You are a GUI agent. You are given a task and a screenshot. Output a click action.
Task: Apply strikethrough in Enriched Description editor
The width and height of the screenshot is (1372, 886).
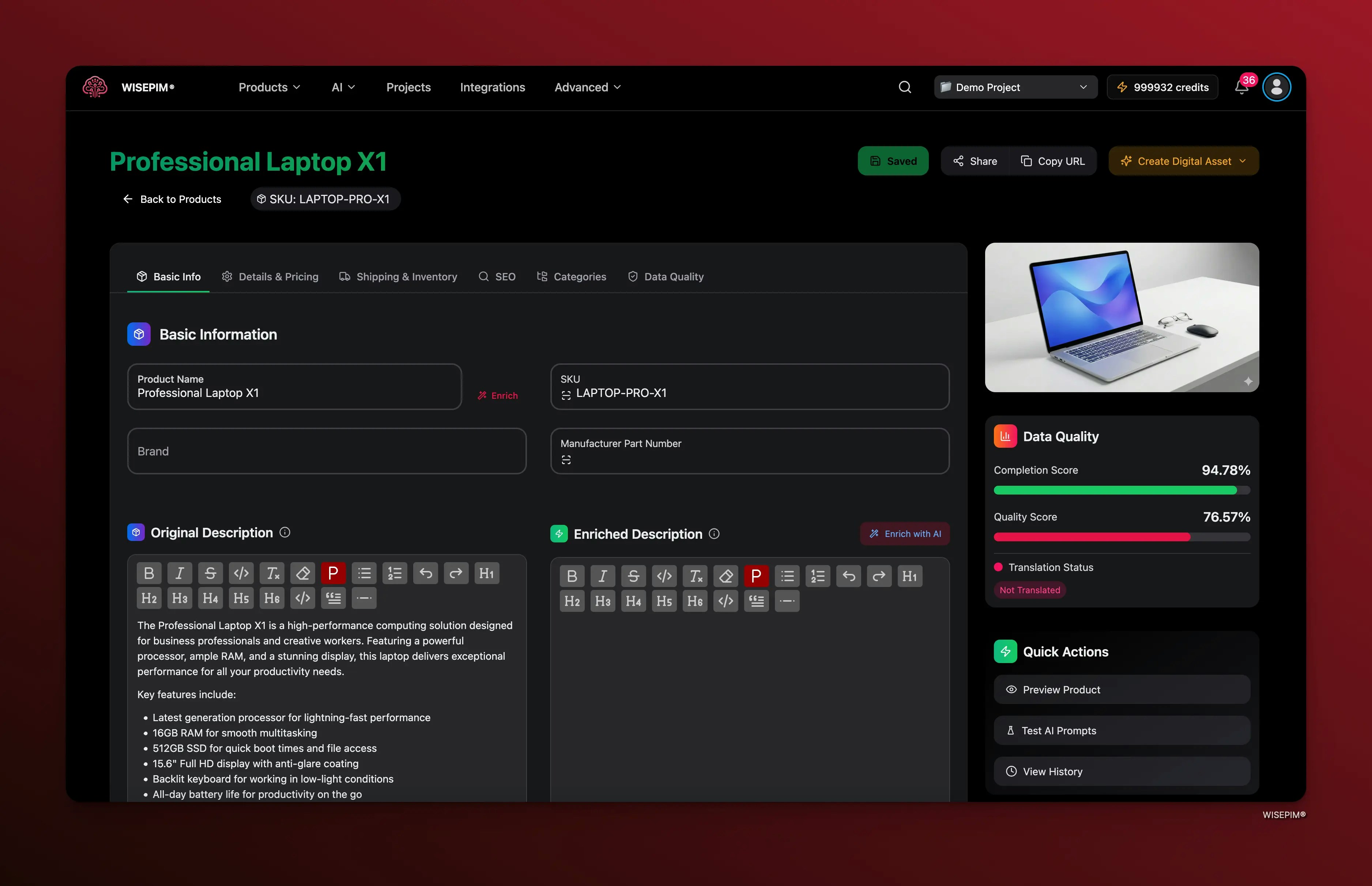tap(633, 575)
